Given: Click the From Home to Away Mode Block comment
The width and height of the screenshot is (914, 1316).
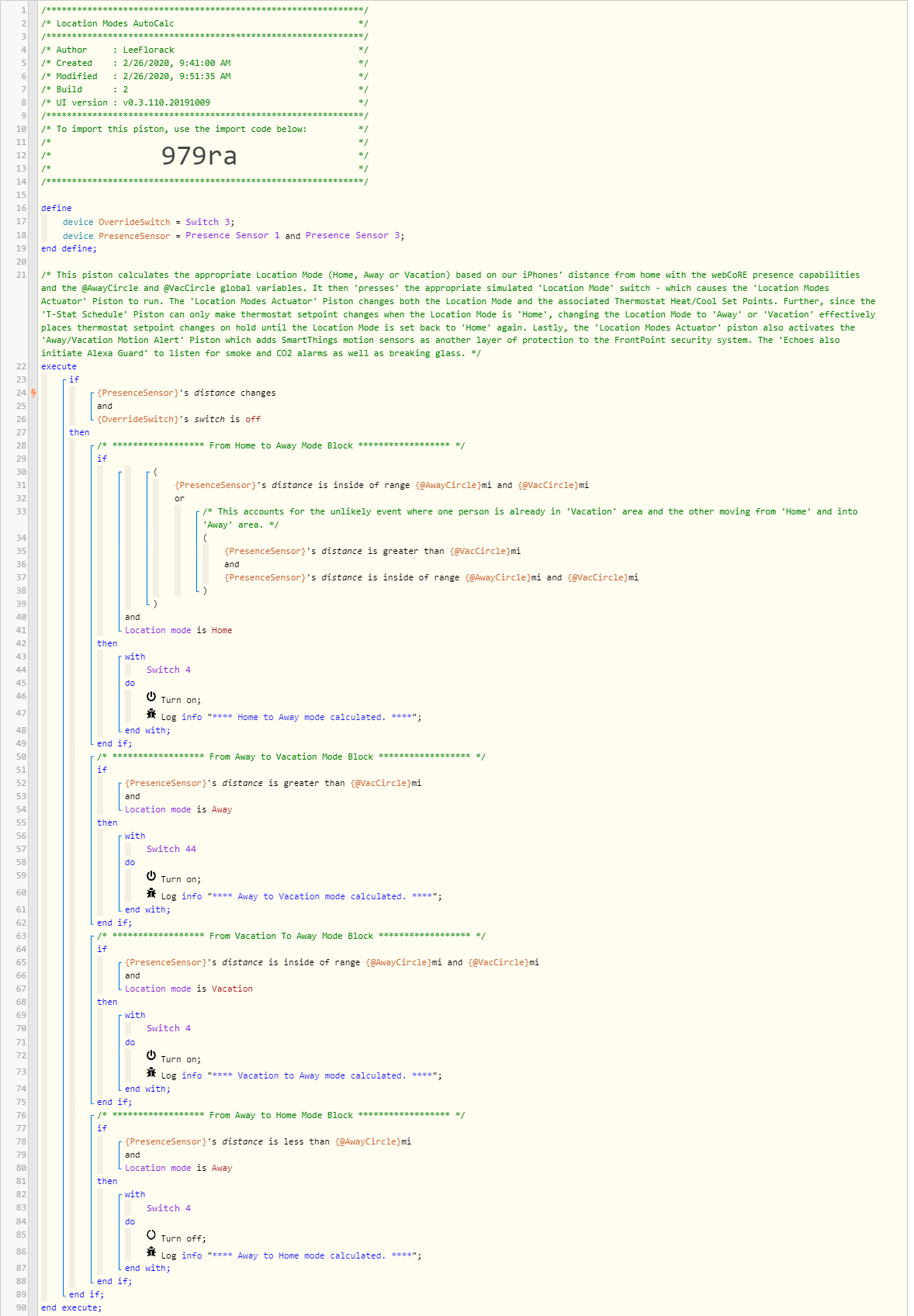Looking at the screenshot, I should (x=281, y=445).
